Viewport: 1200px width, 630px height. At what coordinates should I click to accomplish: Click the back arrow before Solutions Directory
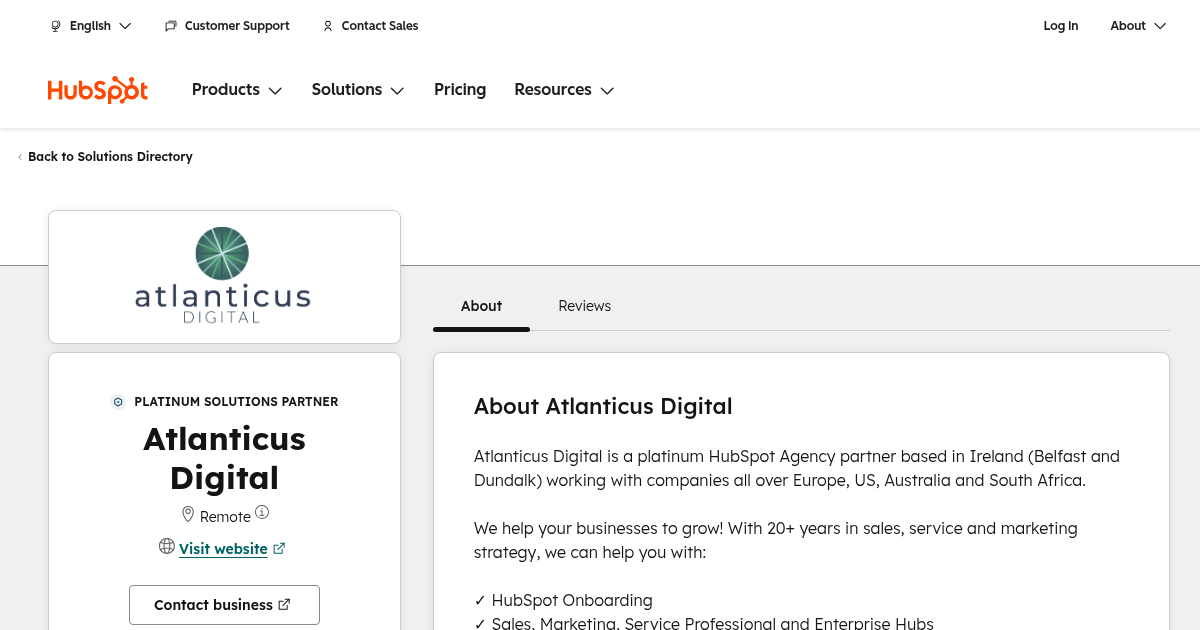tap(20, 157)
